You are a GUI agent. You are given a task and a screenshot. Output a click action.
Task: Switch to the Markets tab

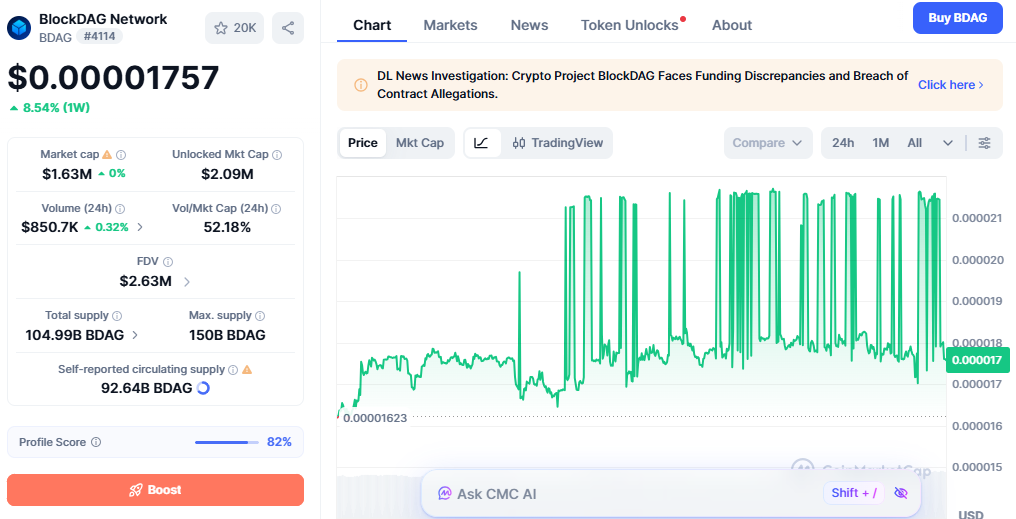coord(450,25)
